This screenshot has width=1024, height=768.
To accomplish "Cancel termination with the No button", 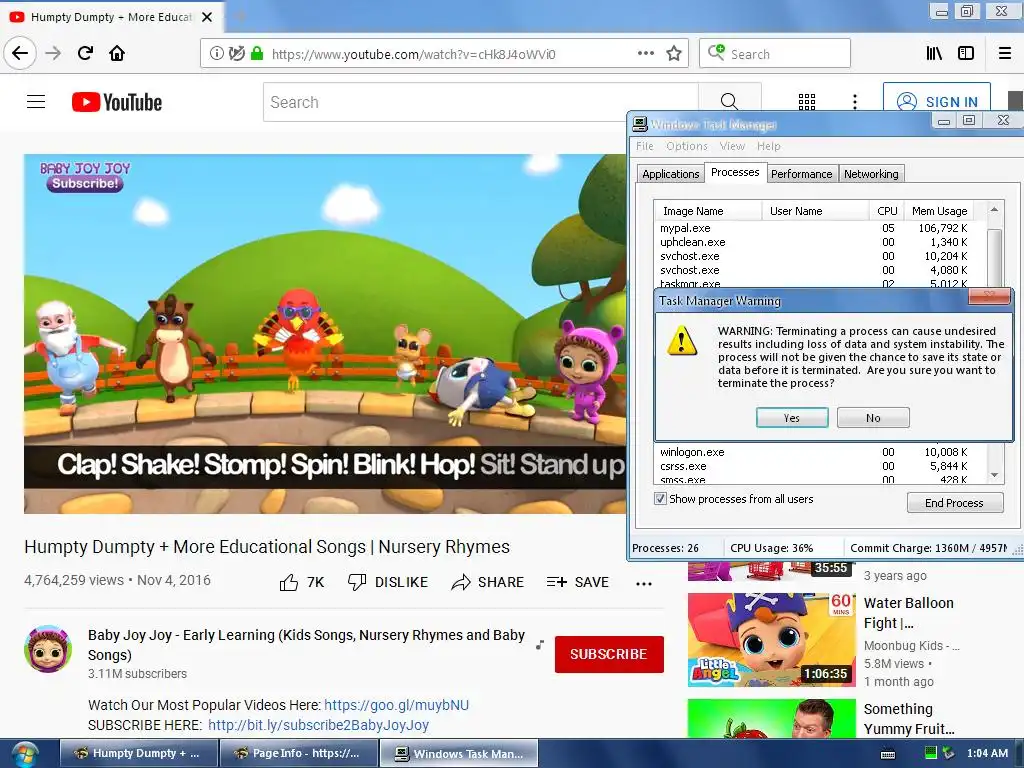I will tap(873, 418).
